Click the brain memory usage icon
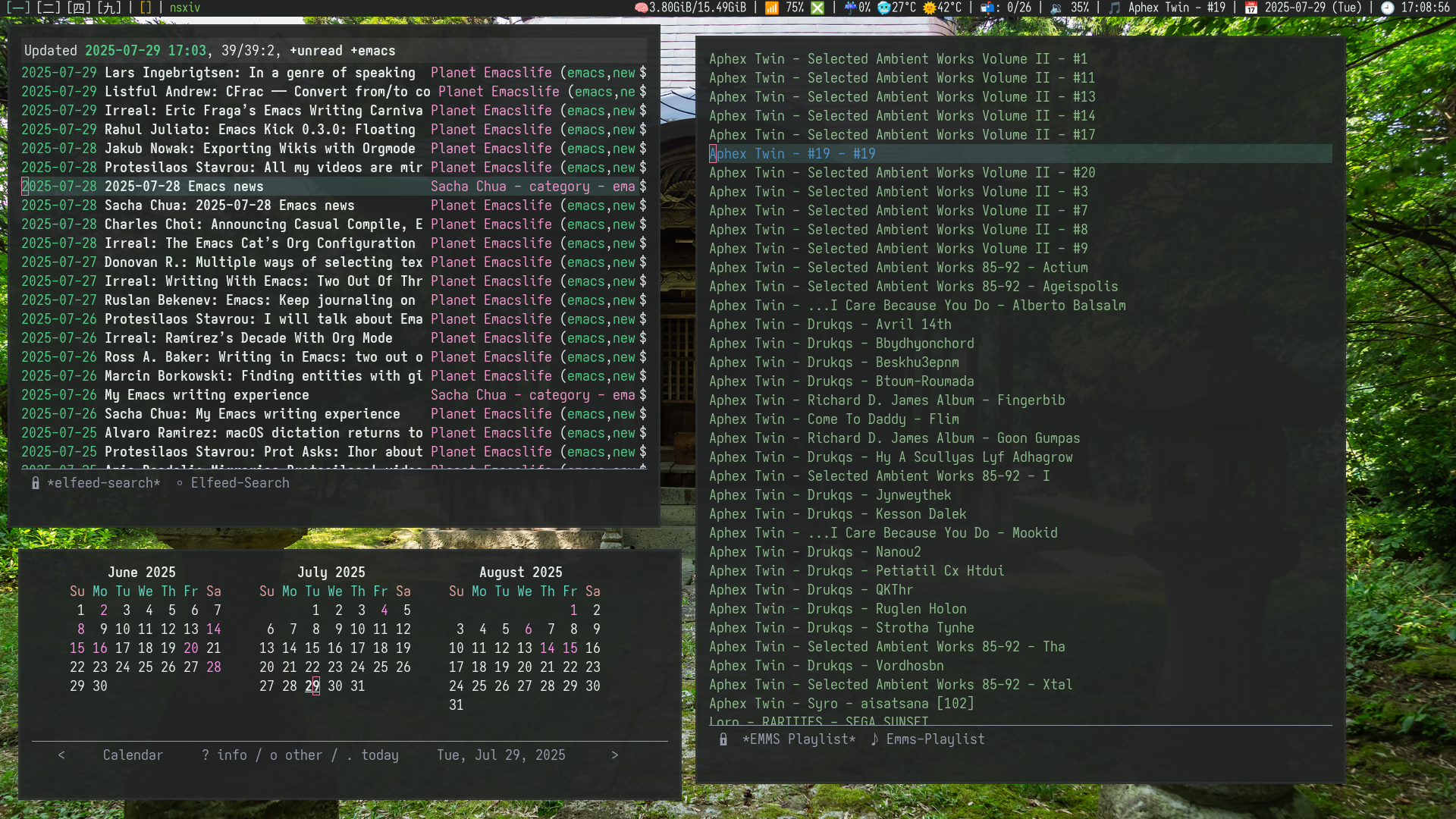The height and width of the screenshot is (819, 1456). click(x=641, y=8)
